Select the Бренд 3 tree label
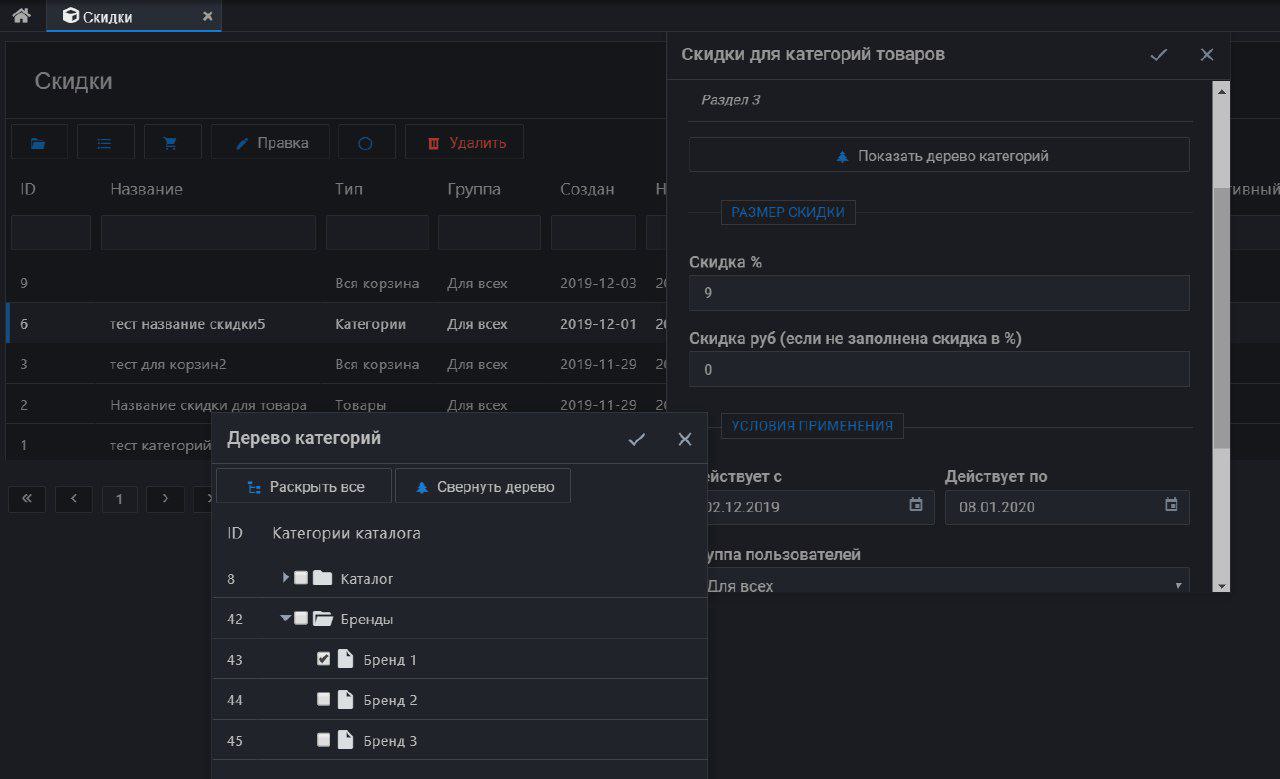Image resolution: width=1280 pixels, height=779 pixels. click(390, 741)
